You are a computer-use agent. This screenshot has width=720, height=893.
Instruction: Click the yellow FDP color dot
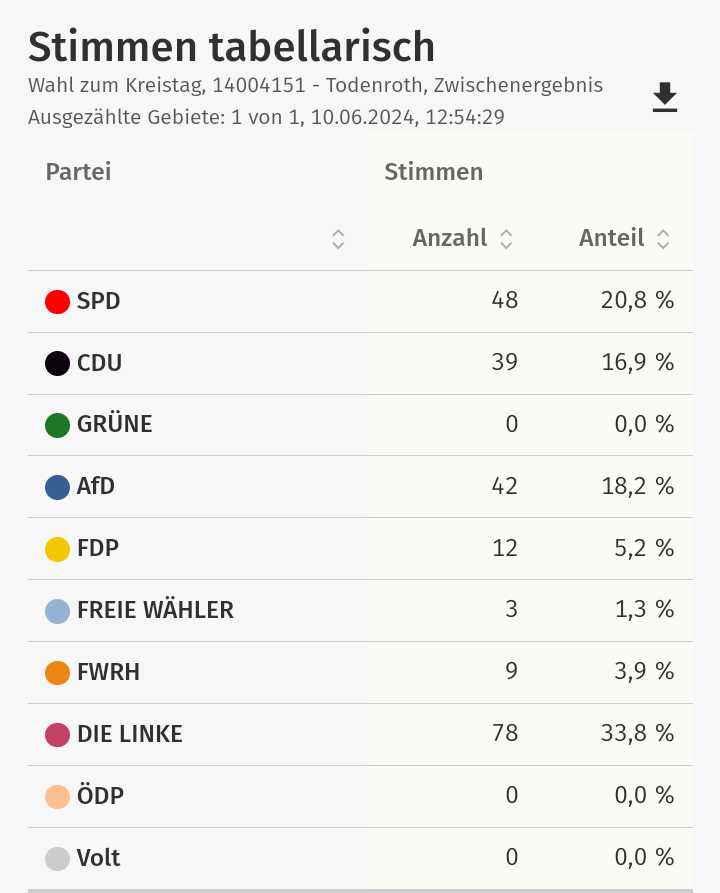58,549
